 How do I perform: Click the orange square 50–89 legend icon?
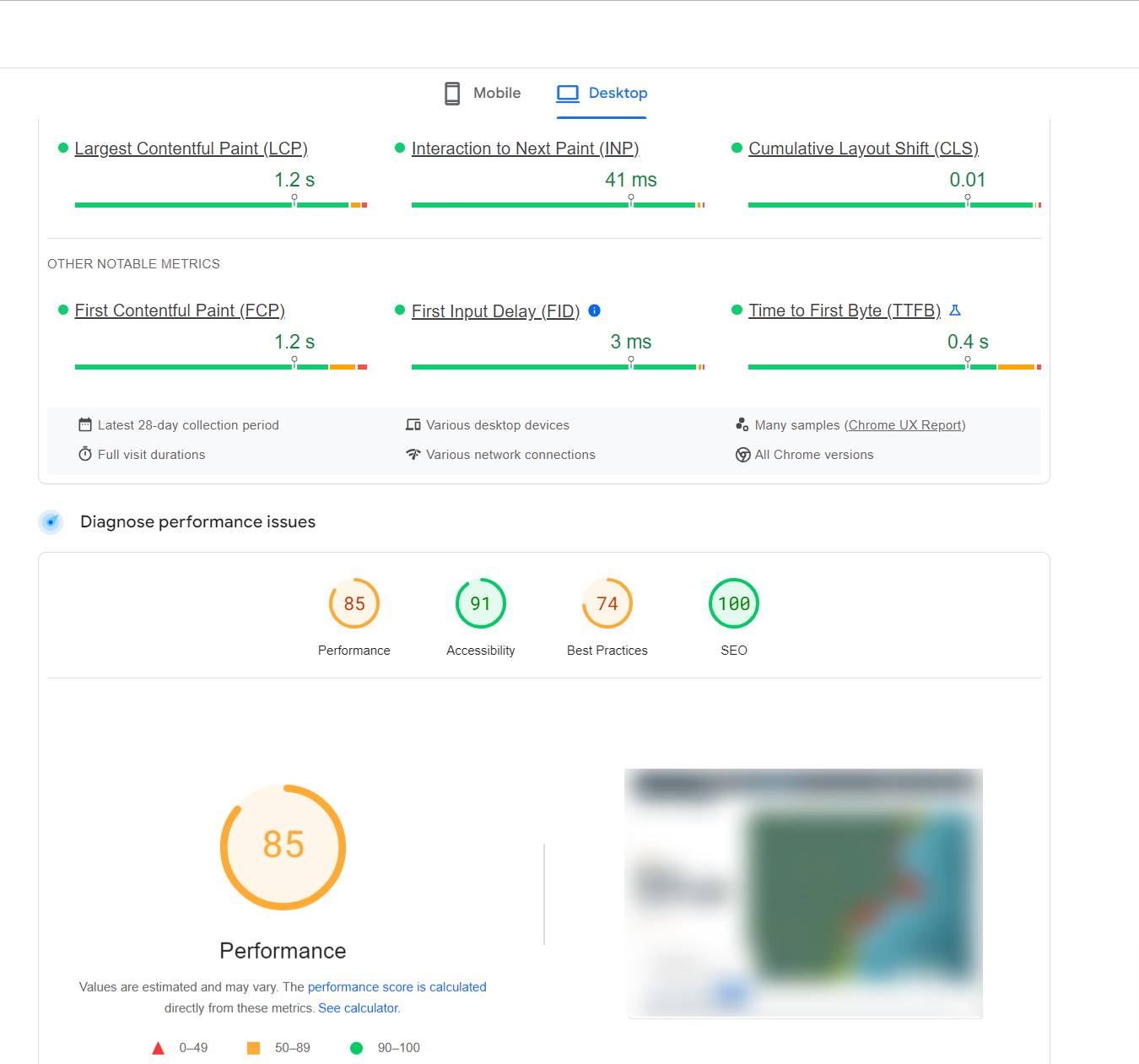pos(253,1048)
